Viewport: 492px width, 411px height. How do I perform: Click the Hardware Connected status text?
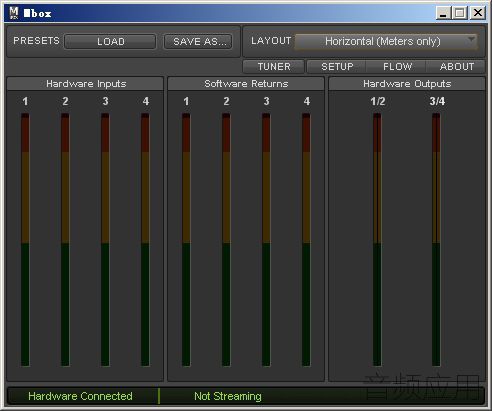tap(80, 396)
